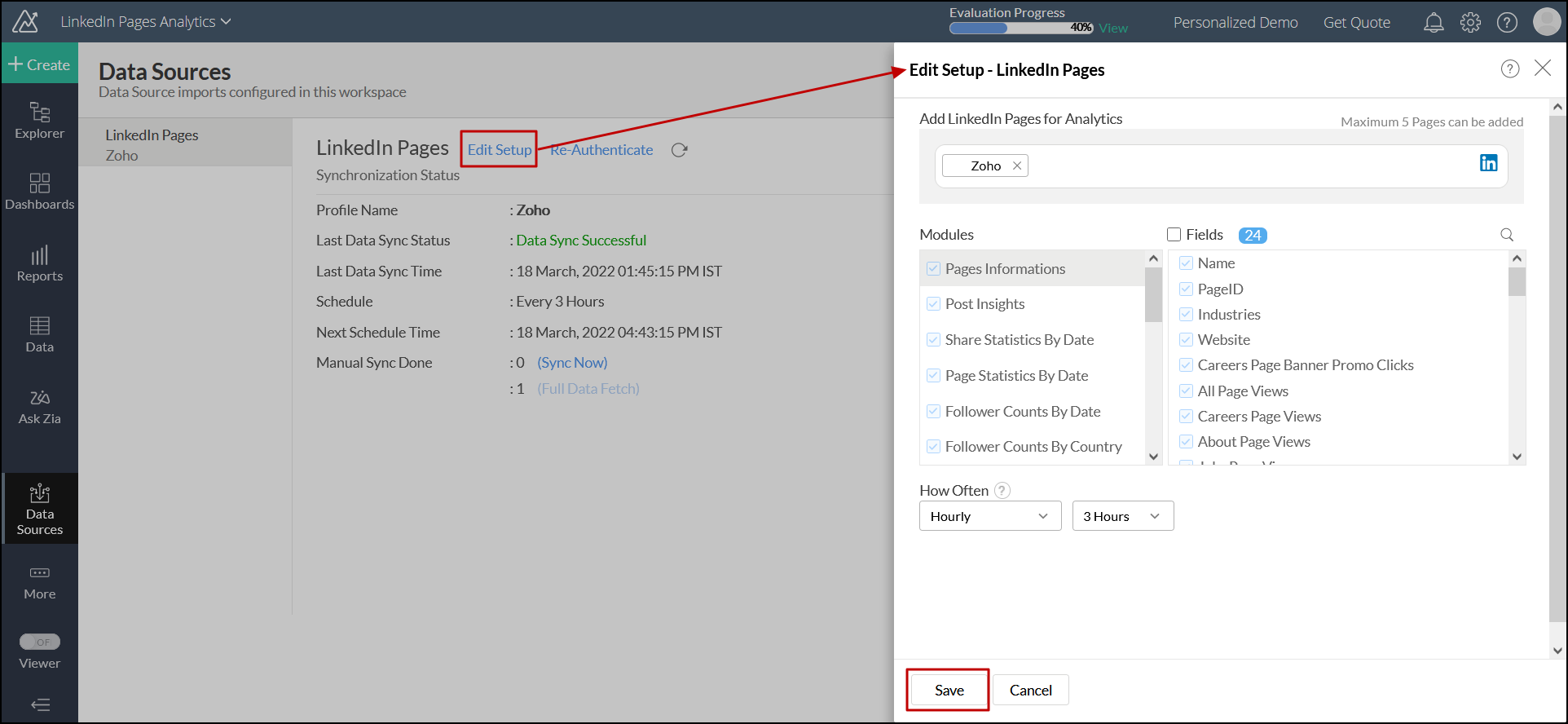Viewport: 1568px width, 724px height.
Task: Open the notifications bell icon
Action: point(1434,23)
